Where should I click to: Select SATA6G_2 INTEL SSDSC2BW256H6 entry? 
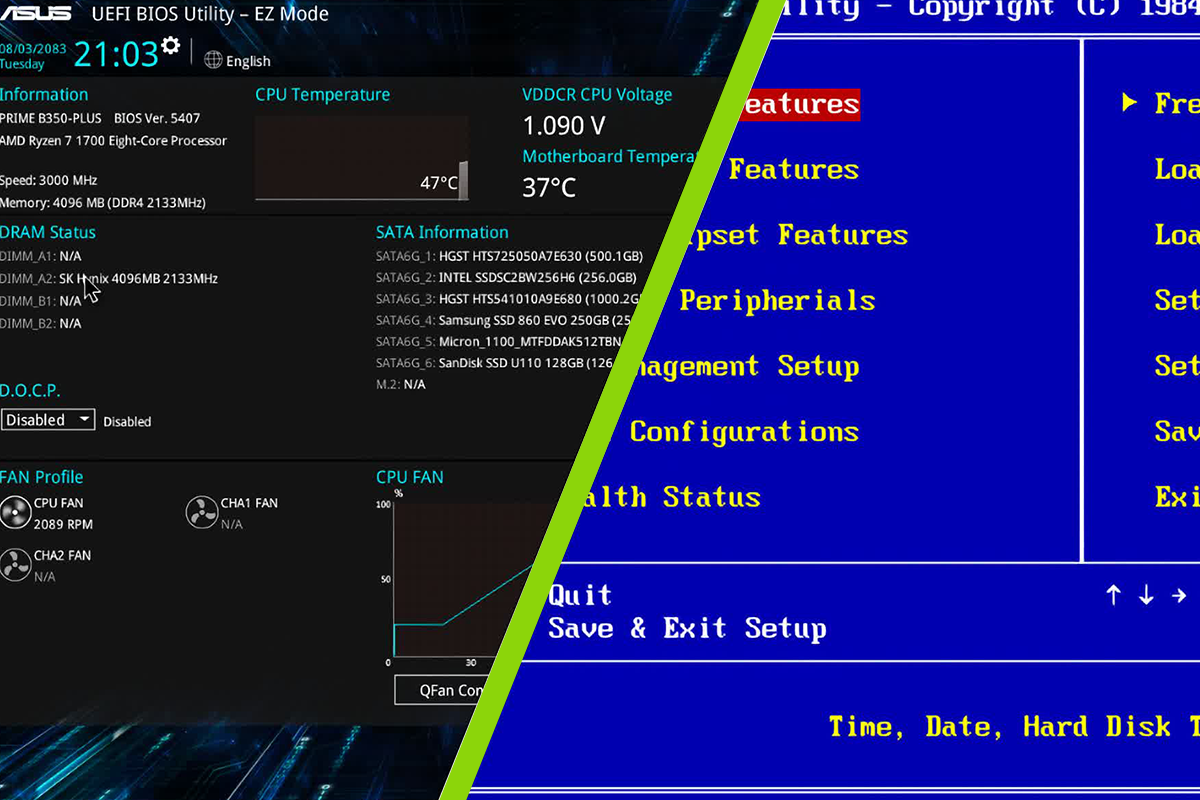click(506, 278)
